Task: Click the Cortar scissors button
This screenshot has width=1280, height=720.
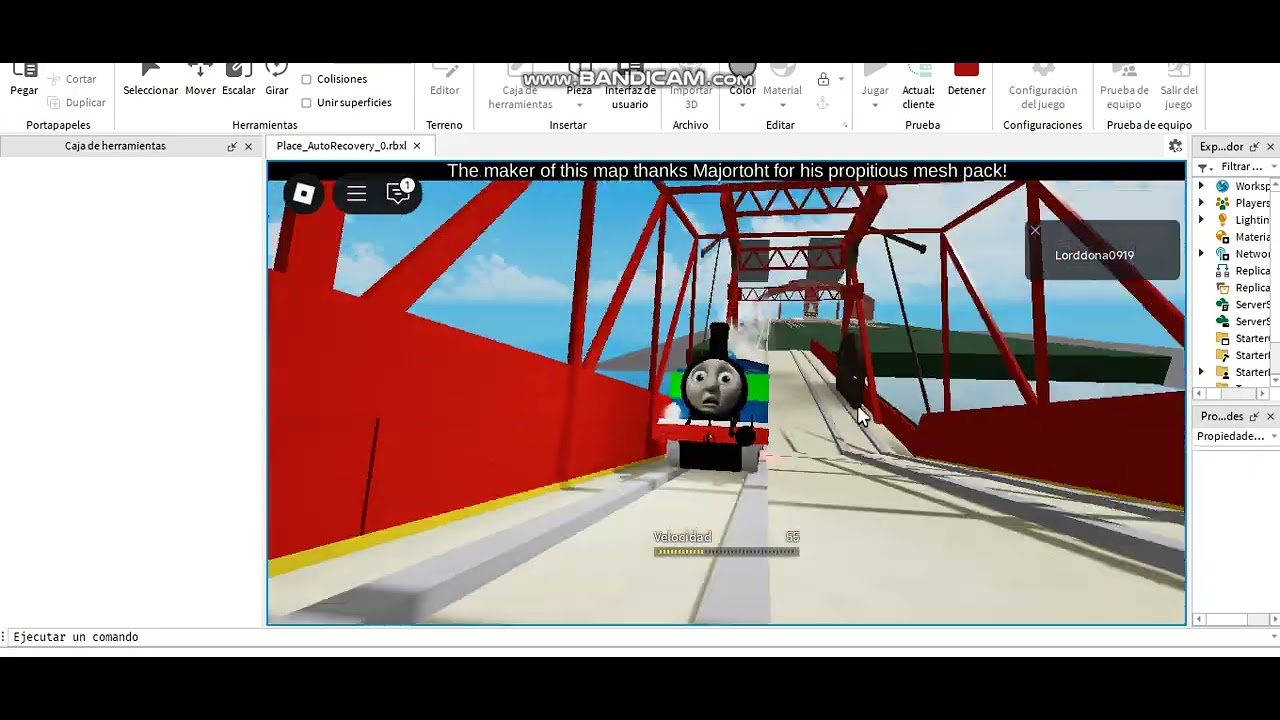Action: click(73, 79)
